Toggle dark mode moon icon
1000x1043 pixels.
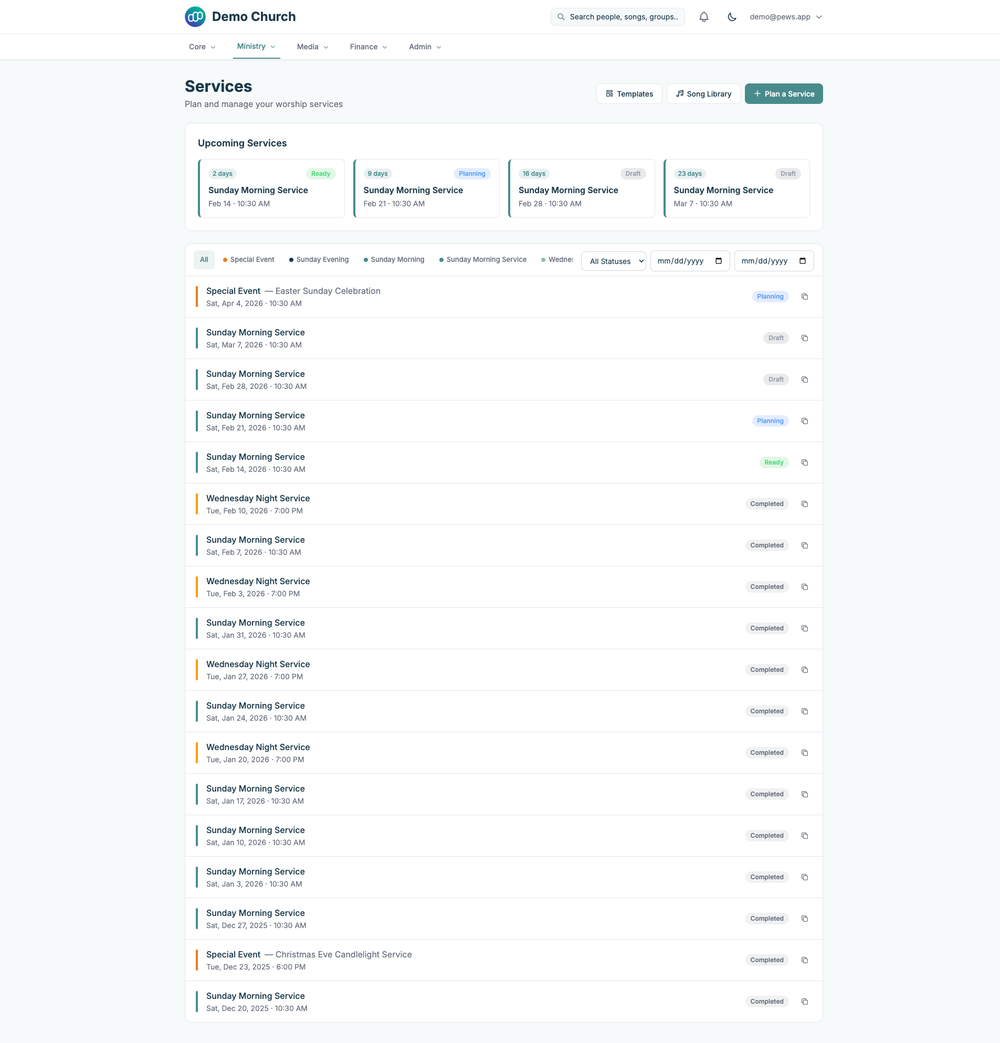[x=732, y=17]
